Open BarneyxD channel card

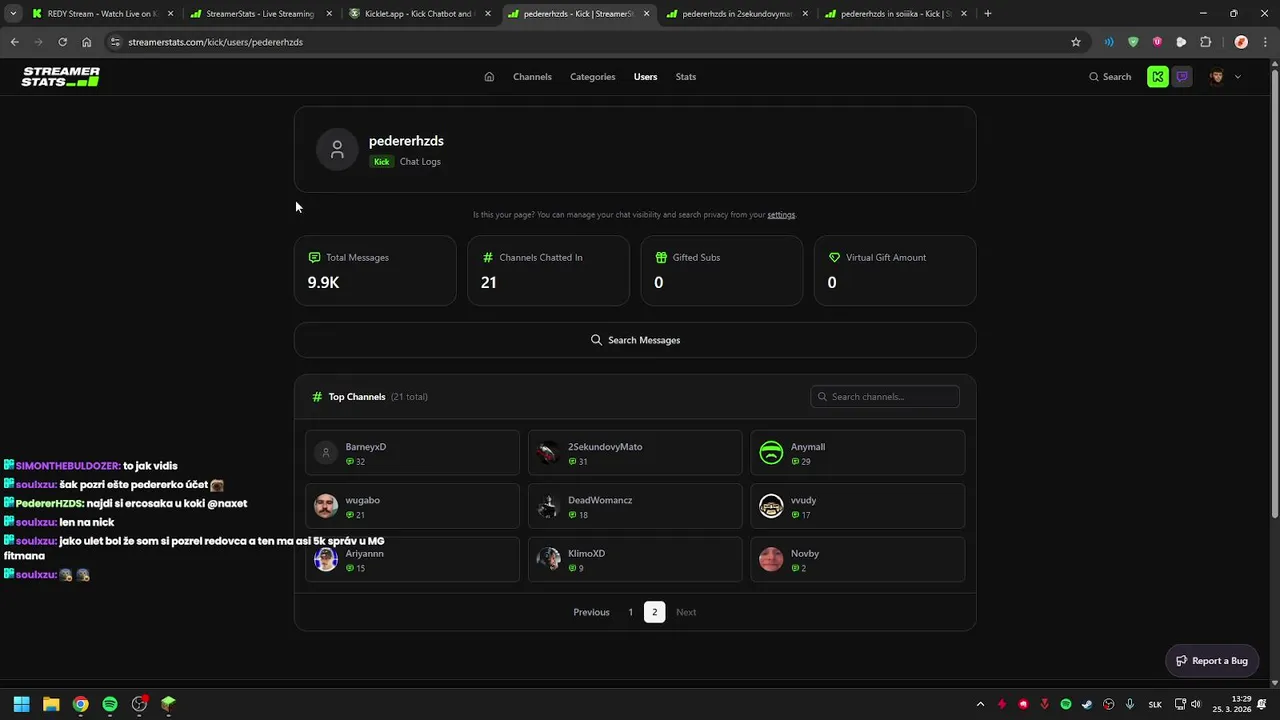coord(412,453)
